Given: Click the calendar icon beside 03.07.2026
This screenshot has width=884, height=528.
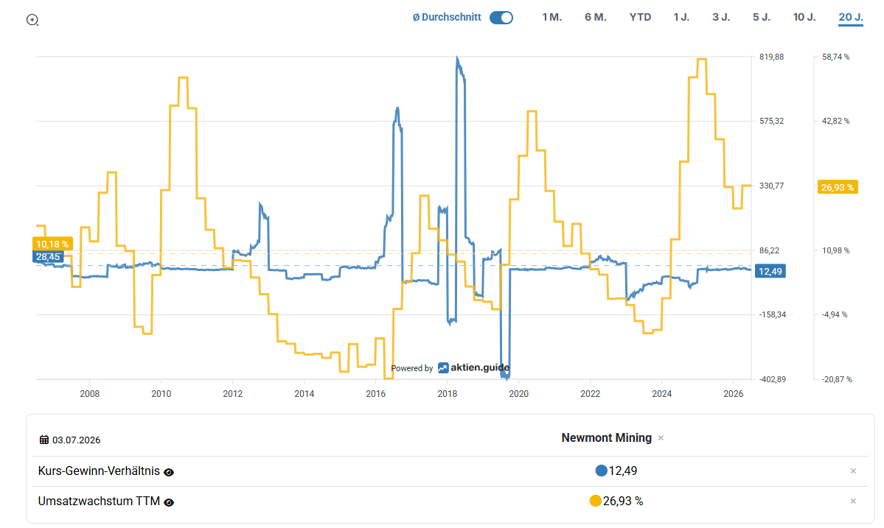Looking at the screenshot, I should 44,440.
